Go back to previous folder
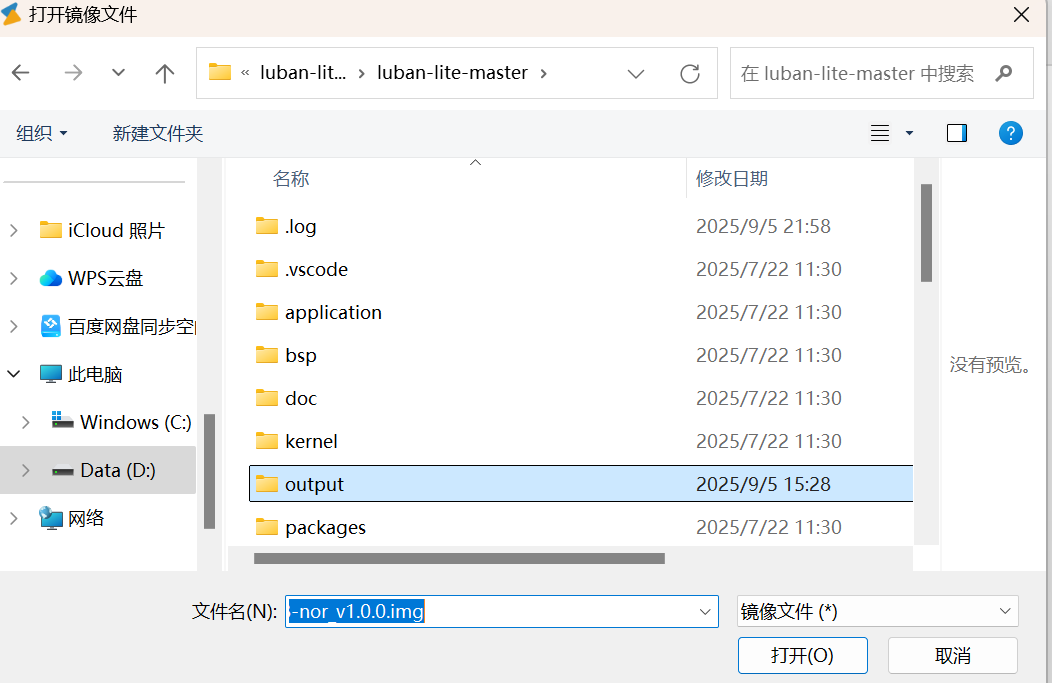The height and width of the screenshot is (683, 1052). pyautogui.click(x=21, y=72)
